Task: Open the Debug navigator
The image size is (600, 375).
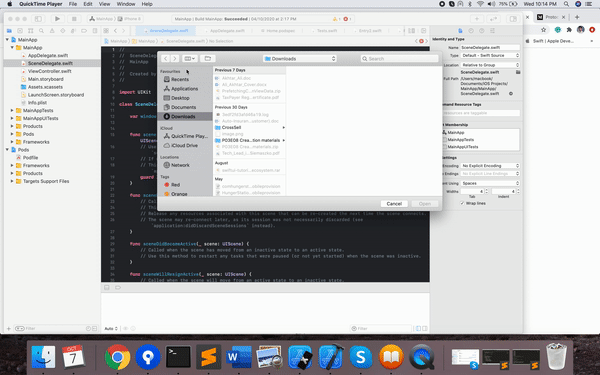Action: pos(73,31)
